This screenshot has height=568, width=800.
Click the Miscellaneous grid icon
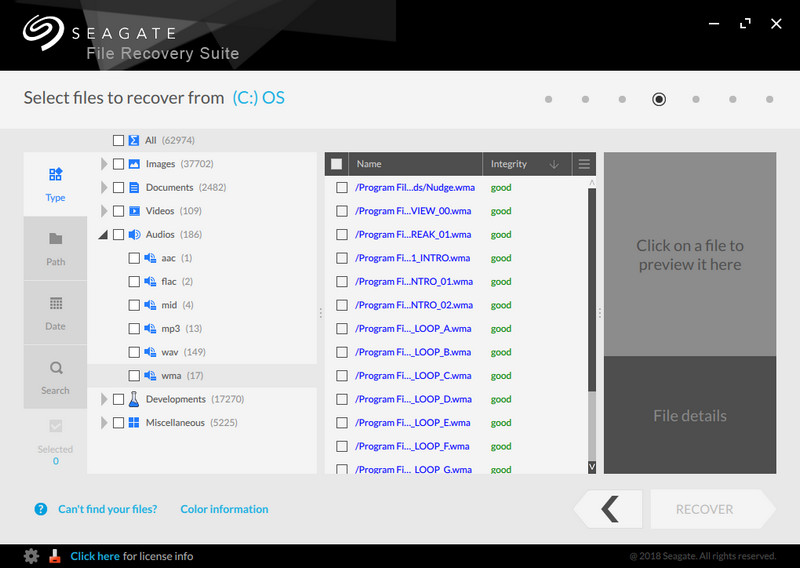(134, 422)
